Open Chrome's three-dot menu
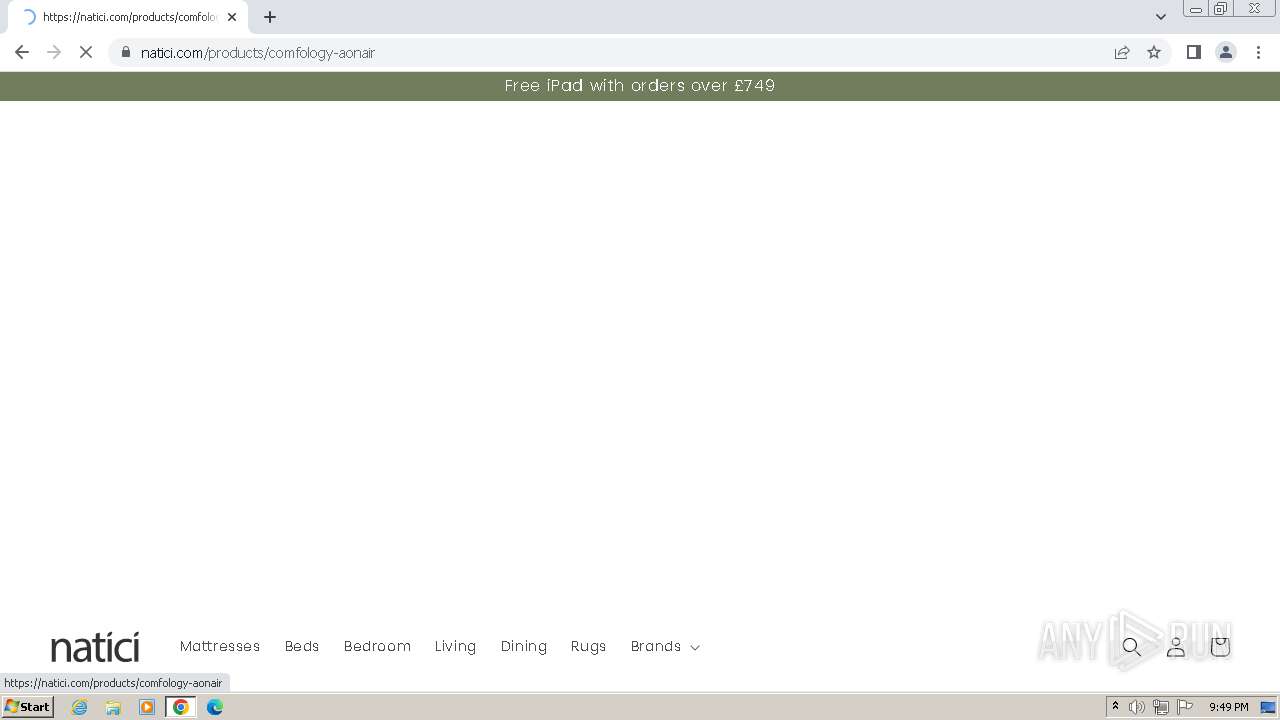This screenshot has height=720, width=1280. (1259, 52)
